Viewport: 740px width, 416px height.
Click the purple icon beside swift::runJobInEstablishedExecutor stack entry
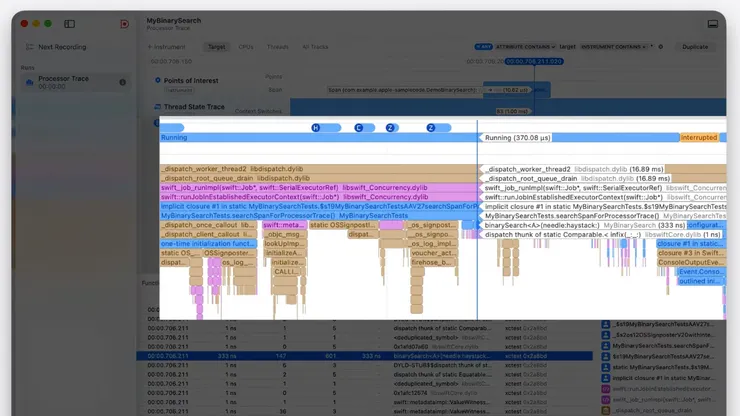coord(605,389)
